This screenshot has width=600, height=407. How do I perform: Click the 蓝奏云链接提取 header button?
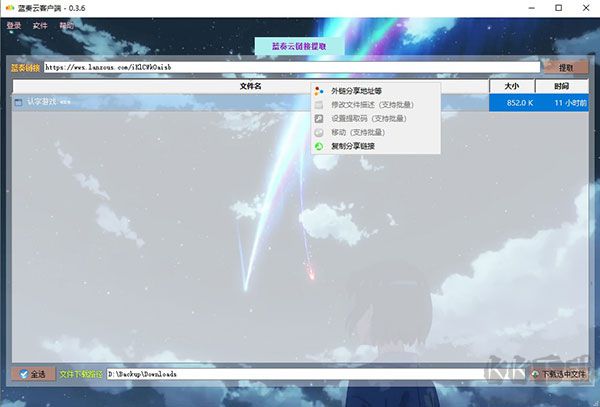[x=299, y=46]
